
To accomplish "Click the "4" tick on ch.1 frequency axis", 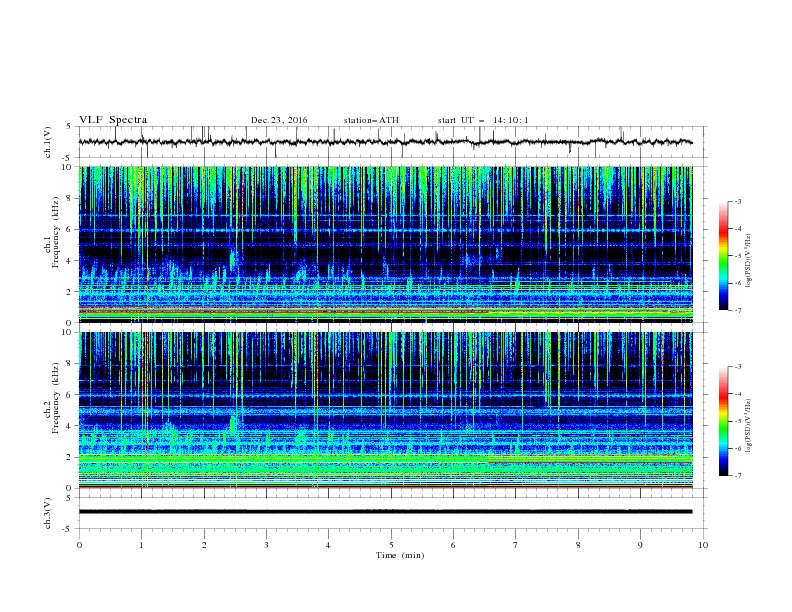I will pyautogui.click(x=69, y=261).
